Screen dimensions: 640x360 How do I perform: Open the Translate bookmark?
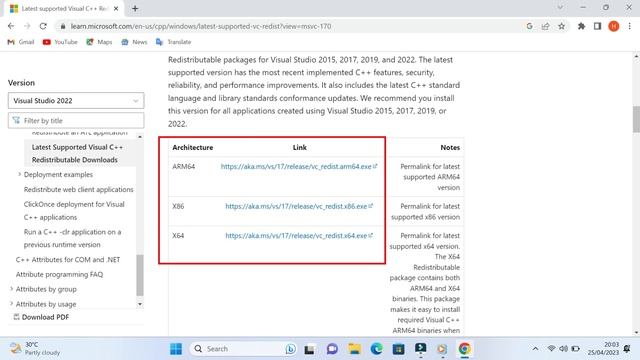(x=173, y=42)
